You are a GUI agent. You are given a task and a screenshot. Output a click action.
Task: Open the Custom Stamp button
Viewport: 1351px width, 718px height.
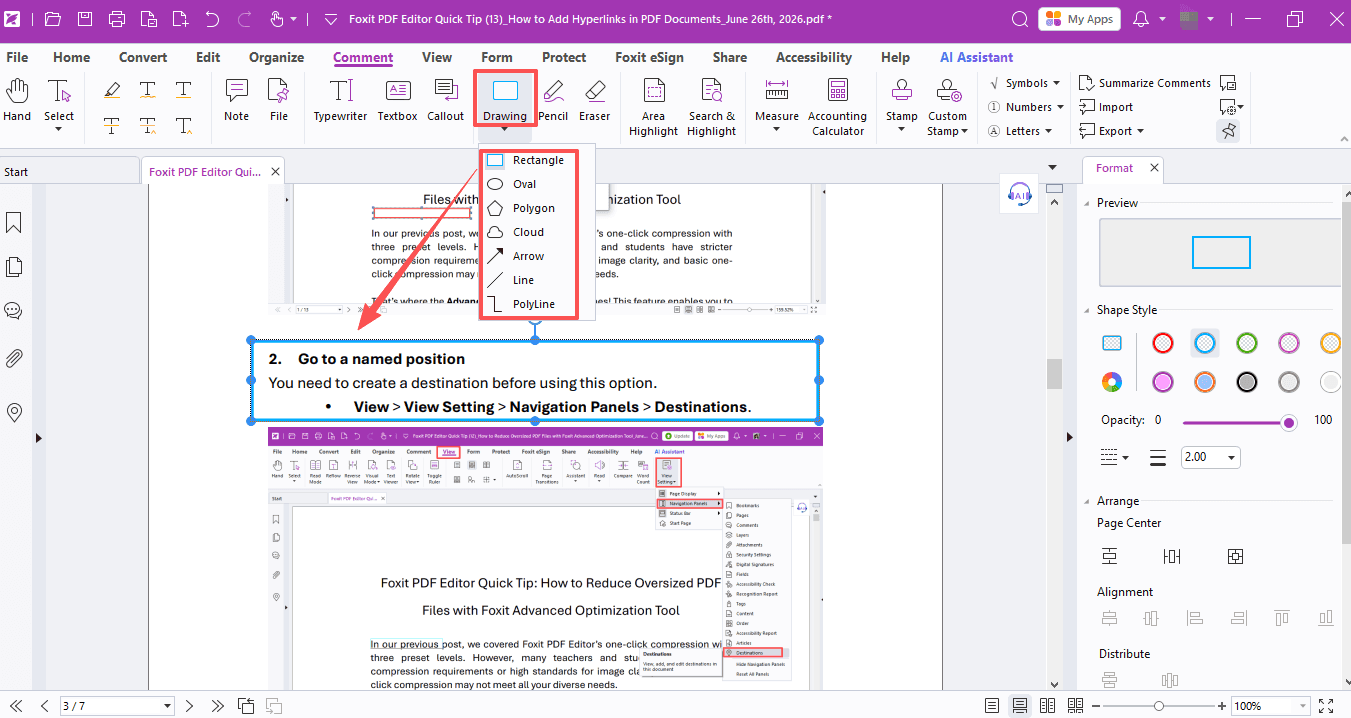(946, 108)
